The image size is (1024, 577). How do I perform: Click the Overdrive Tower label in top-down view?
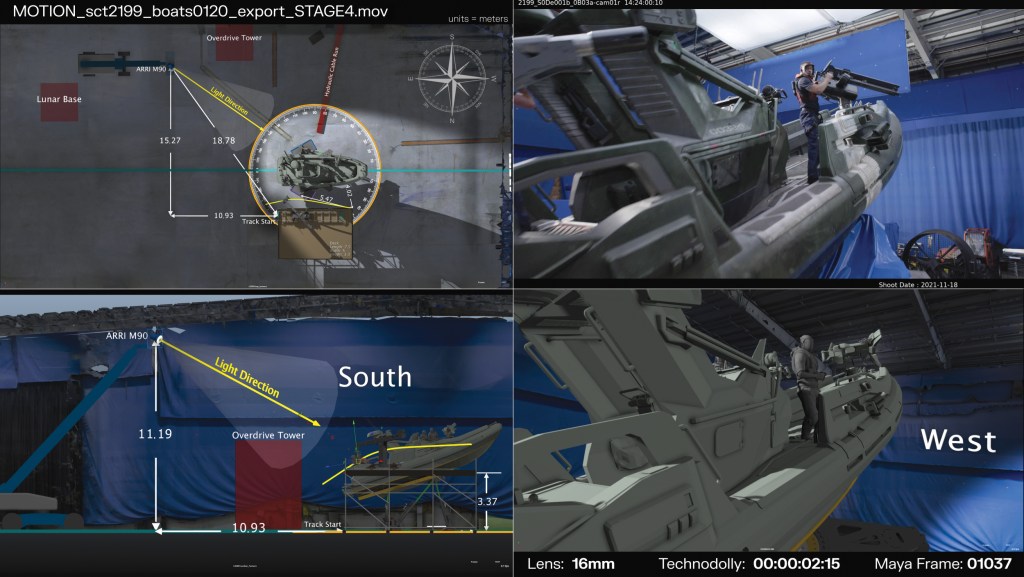pos(234,38)
